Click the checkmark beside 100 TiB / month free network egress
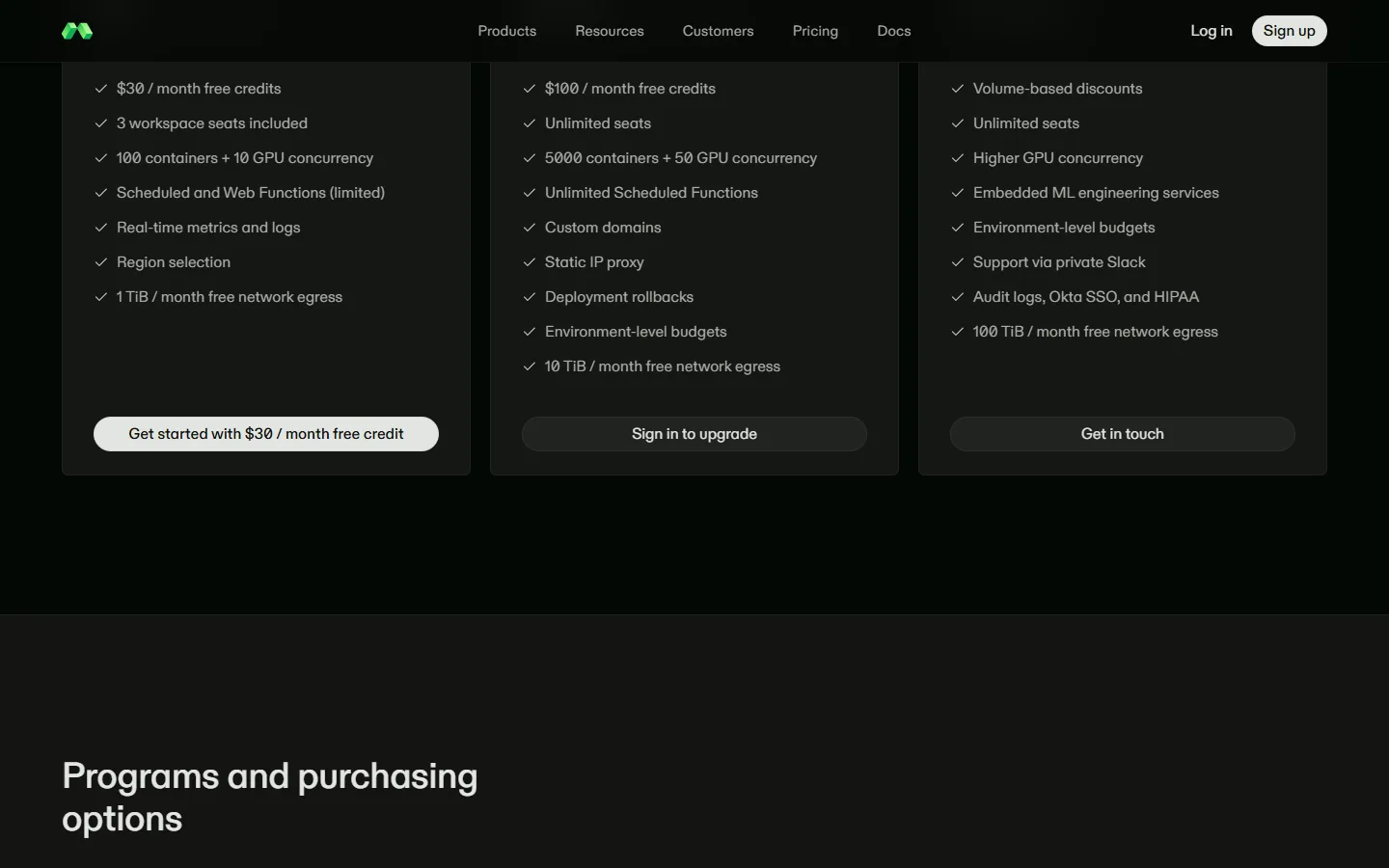This screenshot has height=868, width=1389. [957, 332]
